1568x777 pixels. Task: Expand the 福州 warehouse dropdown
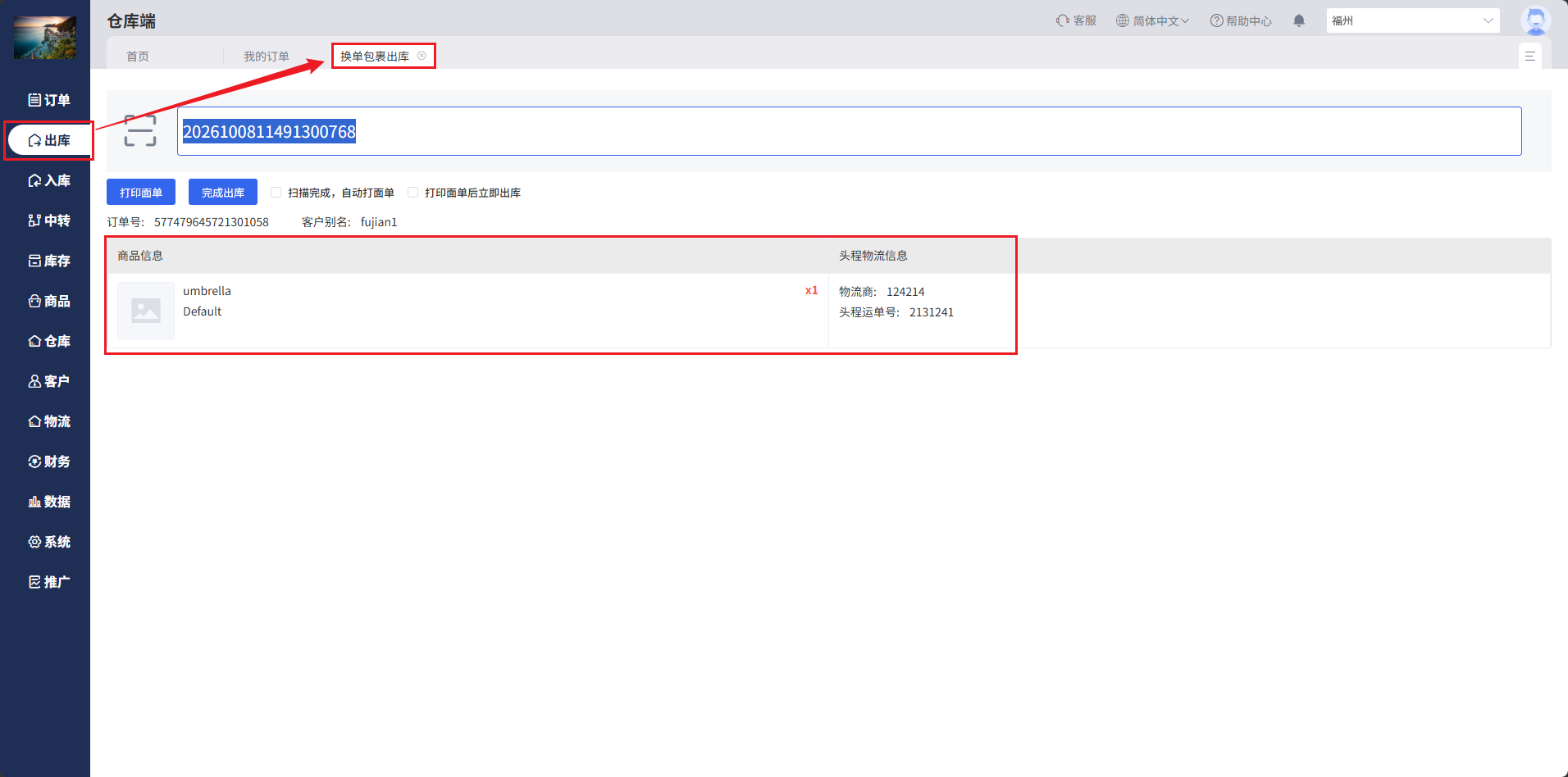1413,20
